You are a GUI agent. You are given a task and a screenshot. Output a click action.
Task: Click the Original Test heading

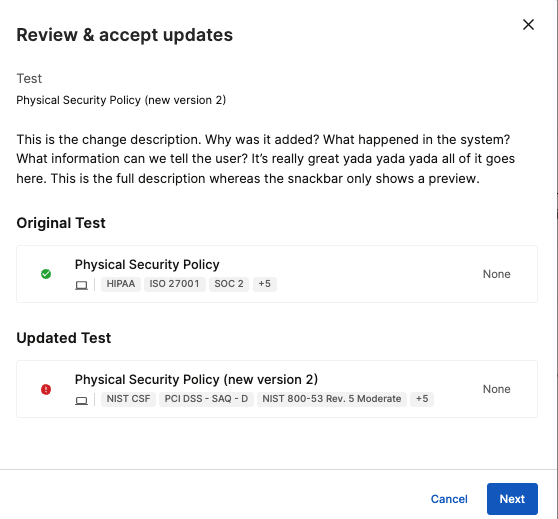[61, 223]
